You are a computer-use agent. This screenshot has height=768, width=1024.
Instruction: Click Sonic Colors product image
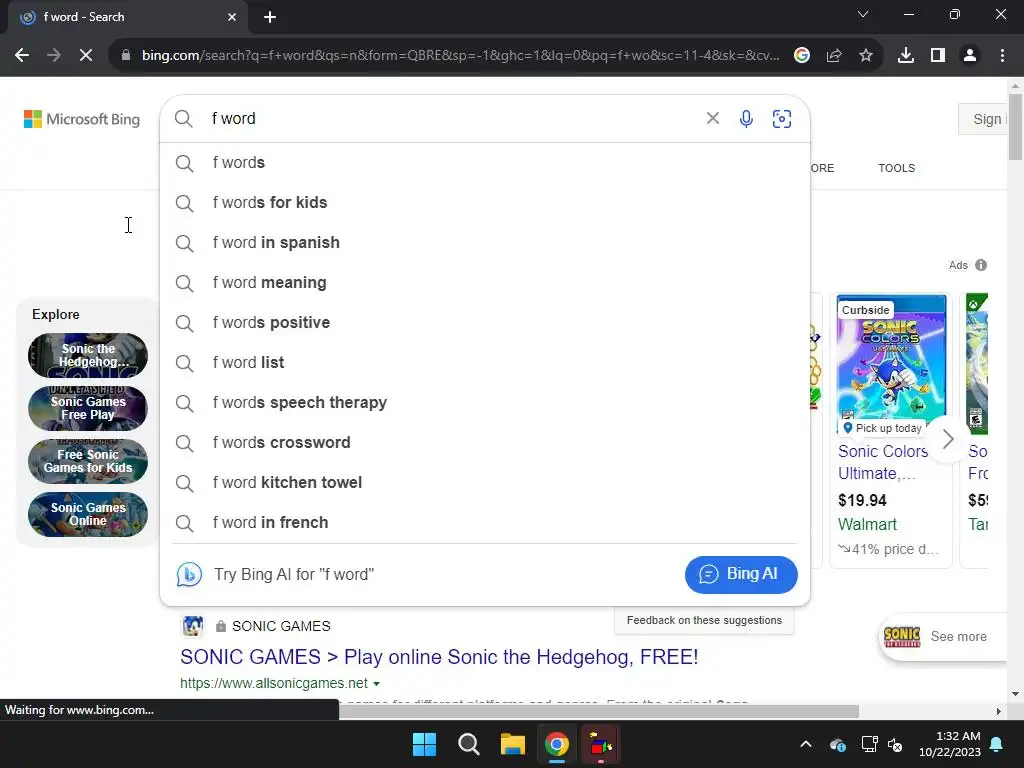(x=891, y=364)
